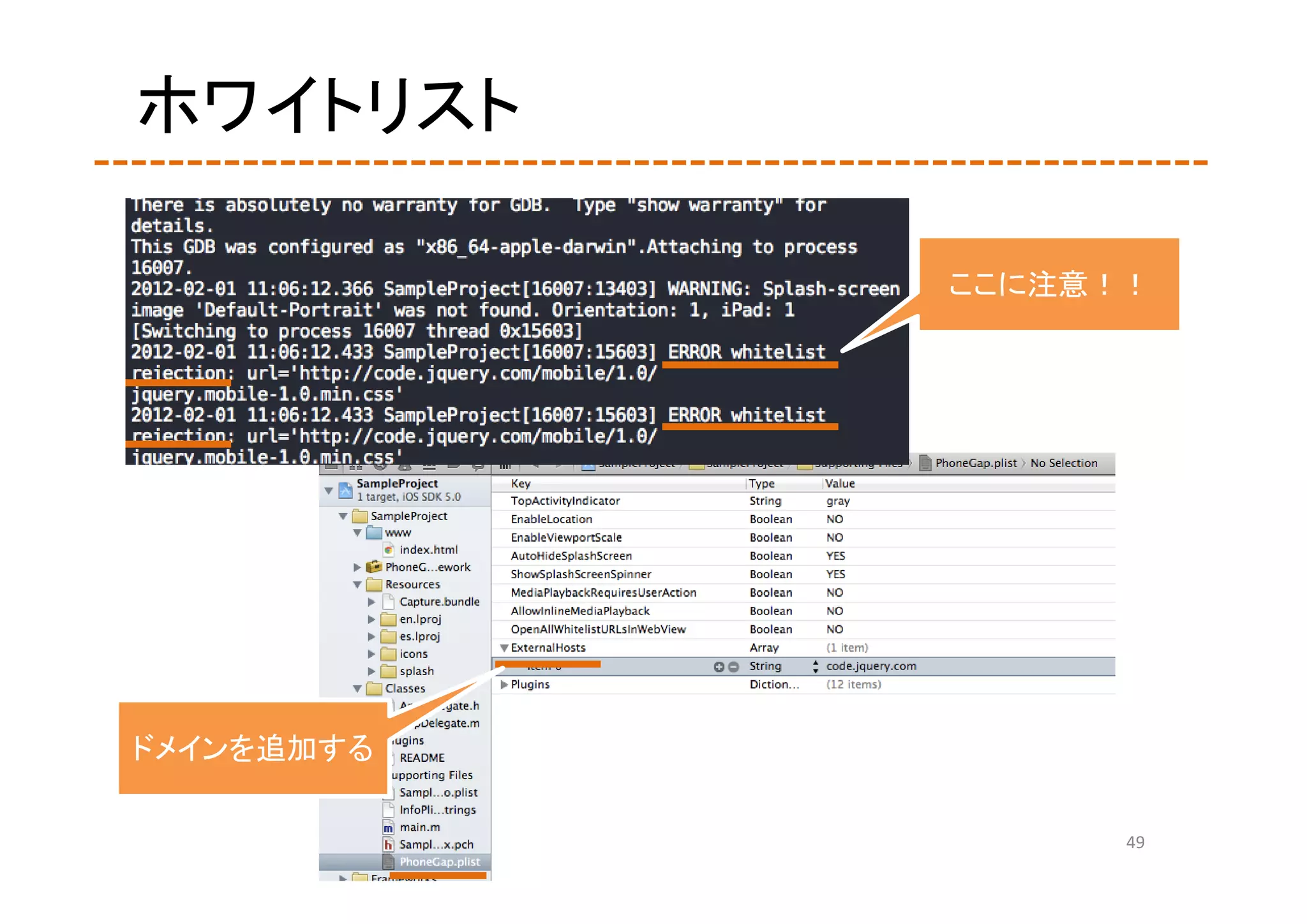The width and height of the screenshot is (1307, 924).
Task: Click the PhoneGap.plist breadcrumb in the jump bar
Action: (975, 463)
